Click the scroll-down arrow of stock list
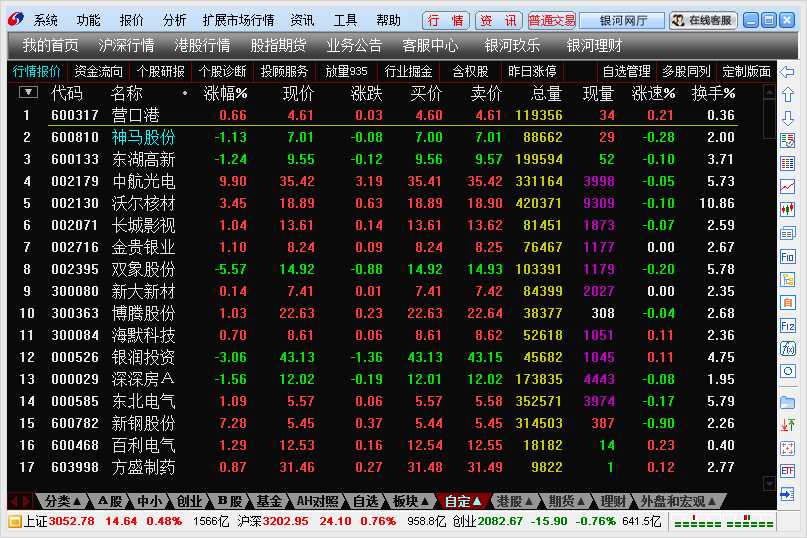This screenshot has width=807, height=538. point(769,483)
